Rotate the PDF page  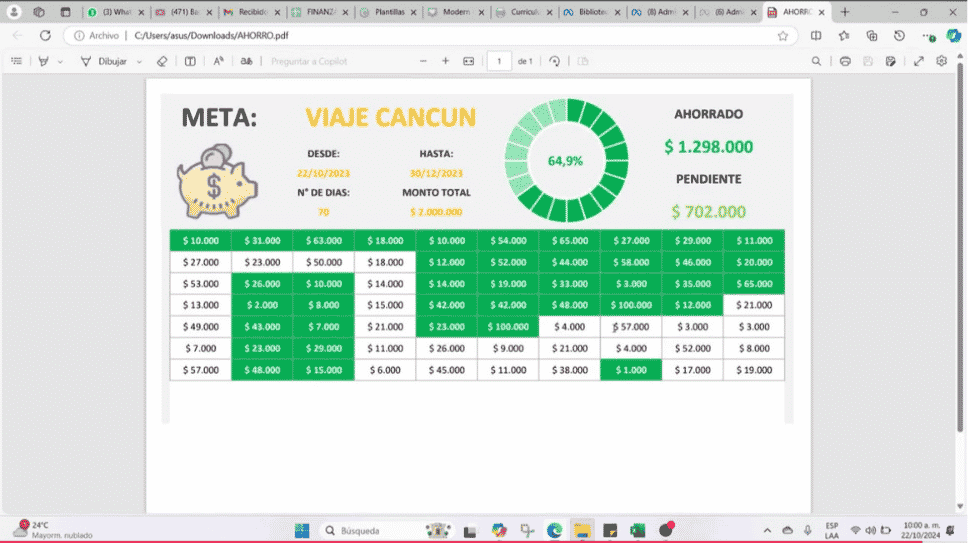tap(554, 61)
